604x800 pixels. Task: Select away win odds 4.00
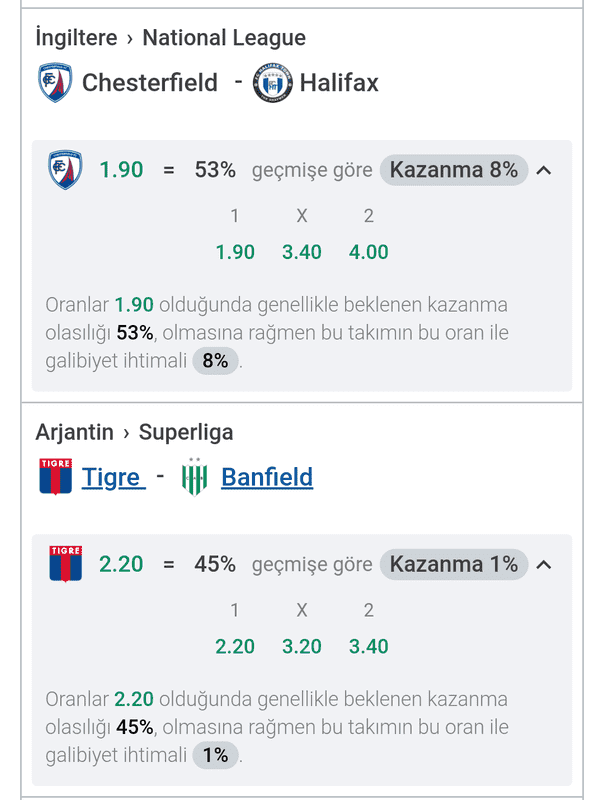[368, 252]
